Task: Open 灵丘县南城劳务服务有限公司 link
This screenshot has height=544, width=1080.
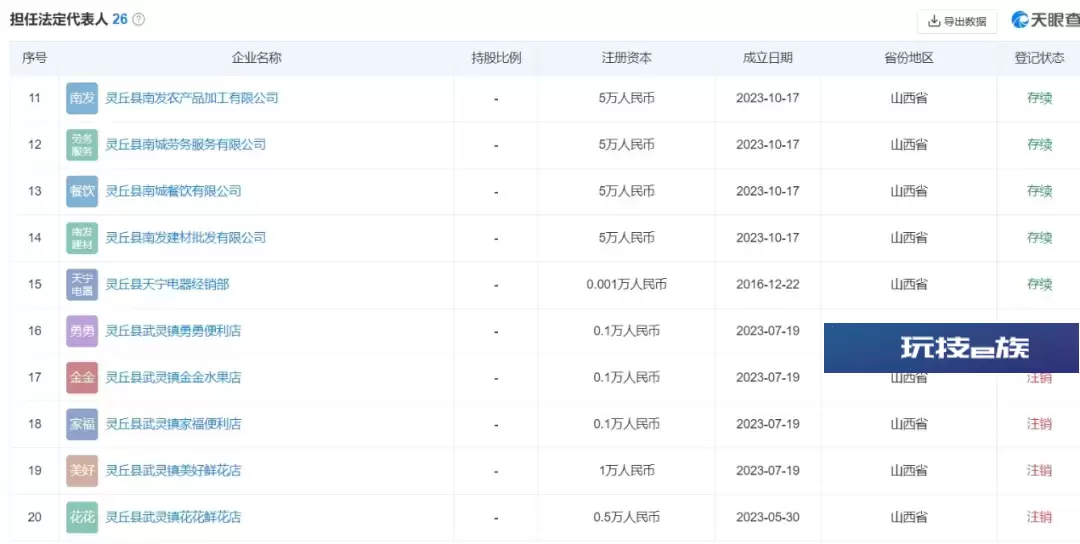Action: pyautogui.click(x=185, y=145)
